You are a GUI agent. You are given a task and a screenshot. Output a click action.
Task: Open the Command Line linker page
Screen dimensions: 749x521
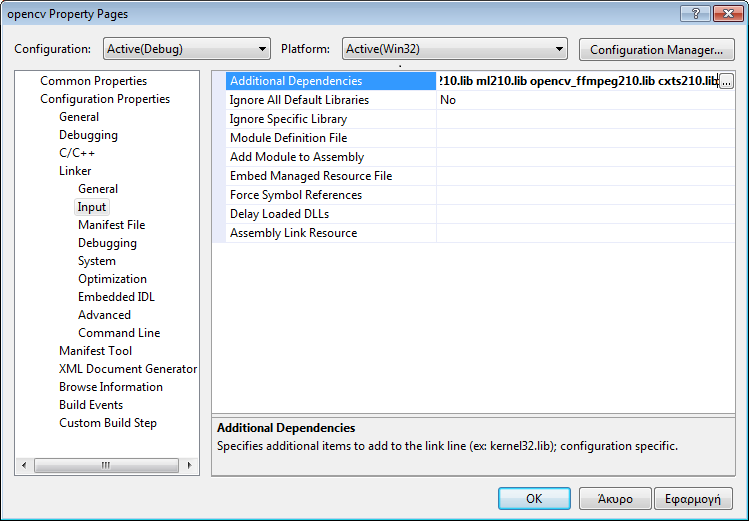pyautogui.click(x=119, y=333)
